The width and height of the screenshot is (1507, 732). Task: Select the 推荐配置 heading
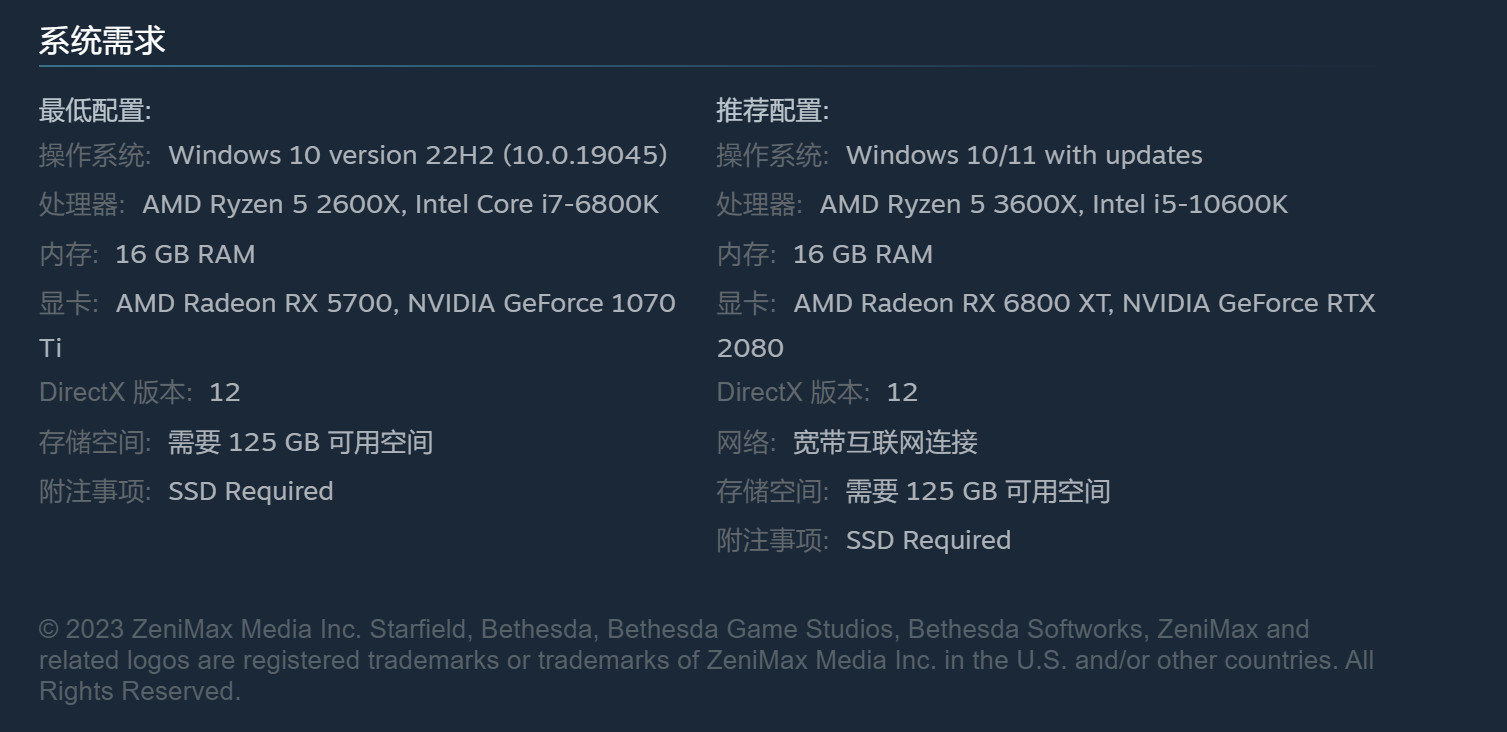pos(773,110)
